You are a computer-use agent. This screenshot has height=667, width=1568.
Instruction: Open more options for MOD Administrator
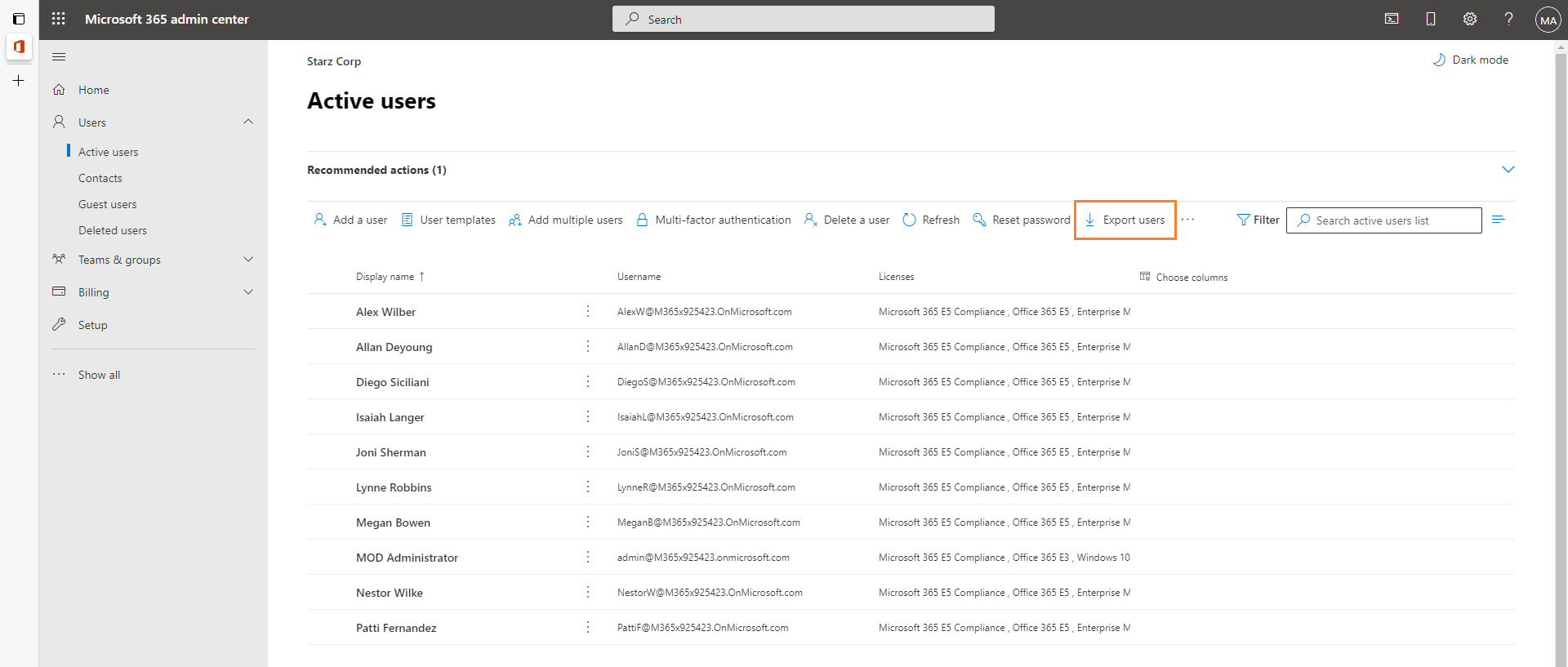click(x=588, y=557)
